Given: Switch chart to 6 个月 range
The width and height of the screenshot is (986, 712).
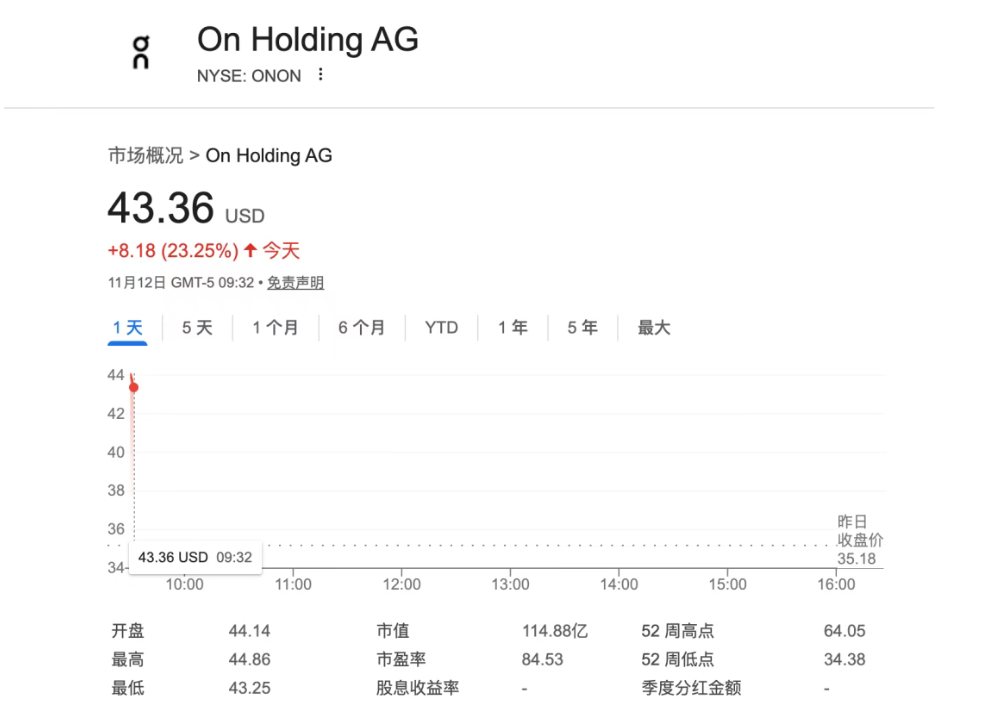Looking at the screenshot, I should pos(361,328).
